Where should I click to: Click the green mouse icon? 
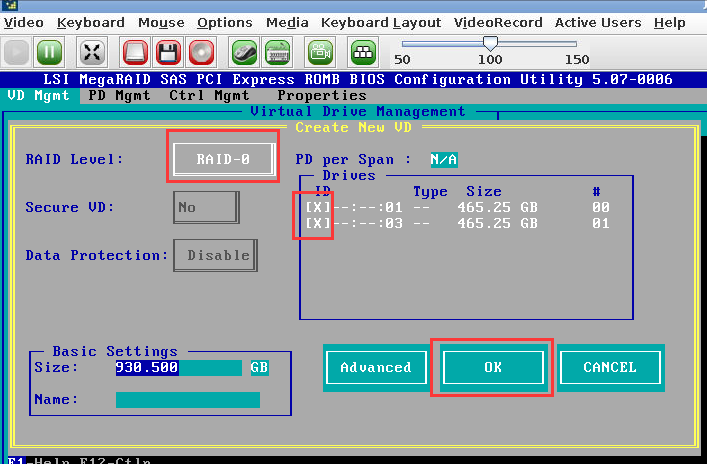244,52
